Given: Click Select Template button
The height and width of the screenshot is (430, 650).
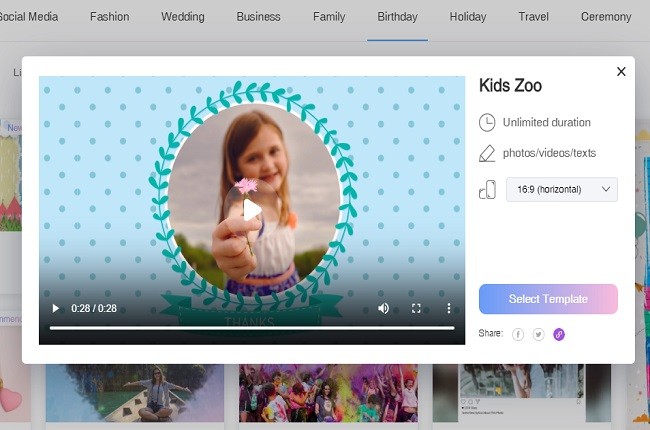Looking at the screenshot, I should click(547, 299).
